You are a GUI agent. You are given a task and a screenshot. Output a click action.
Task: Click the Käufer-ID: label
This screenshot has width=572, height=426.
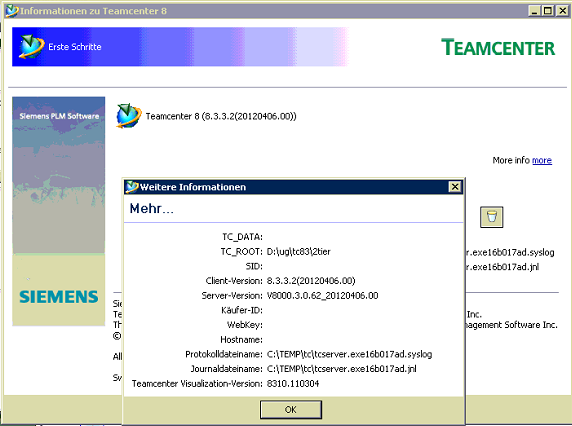(x=242, y=310)
